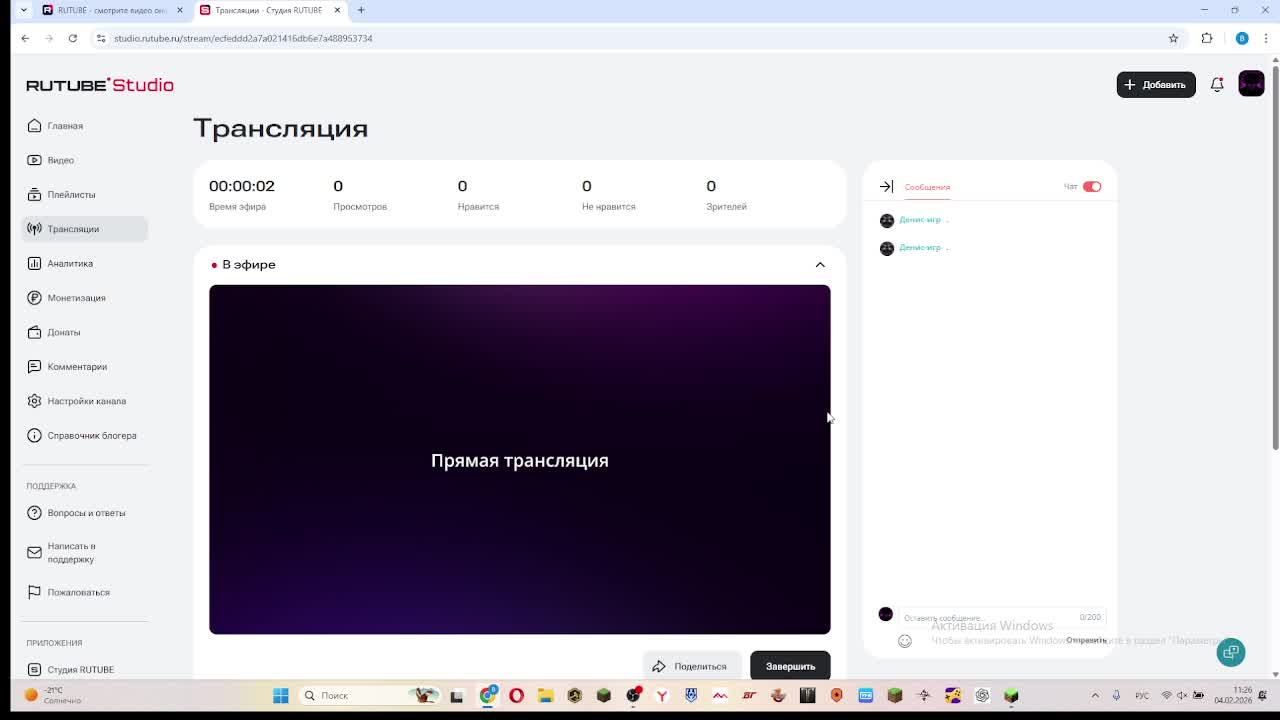Click the Вопросы и ответы link

point(84,513)
